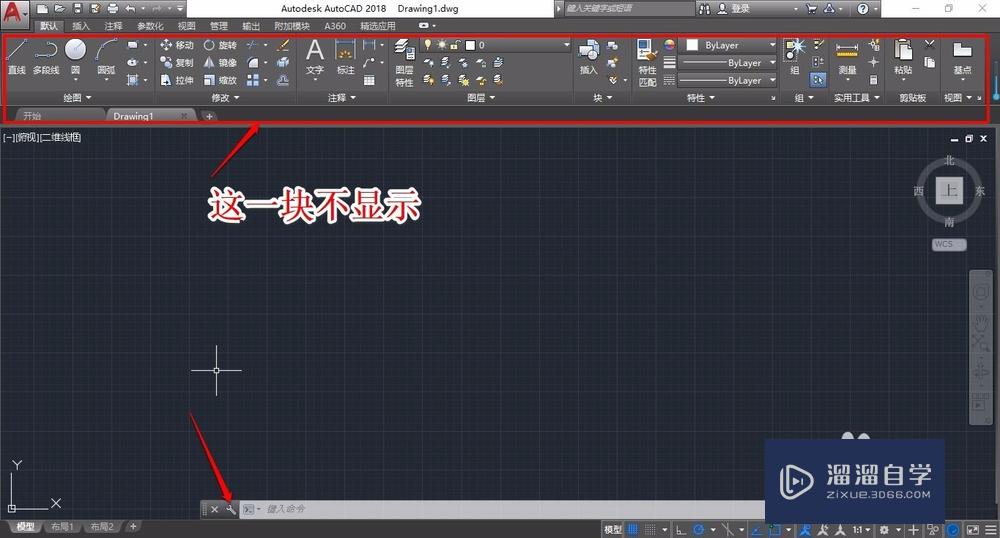Expand the Properties (特性) panel
This screenshot has height=538, width=1000.
pos(701,98)
